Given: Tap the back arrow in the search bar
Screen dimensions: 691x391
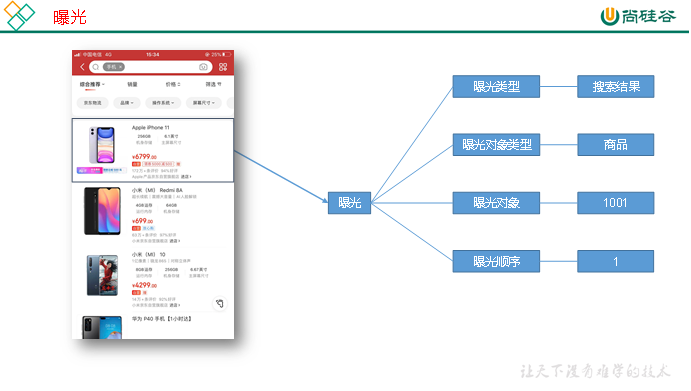Looking at the screenshot, I should coord(82,67).
